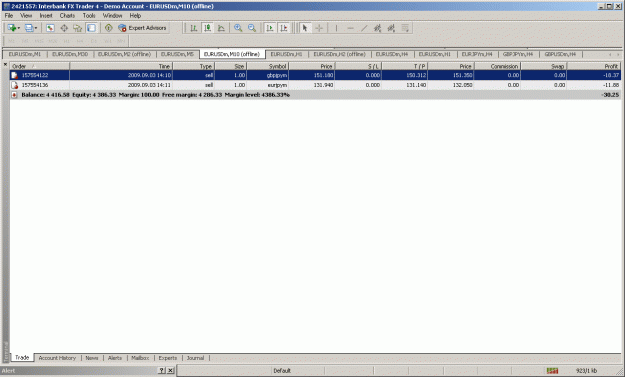Switch to GBPJPYm,H4 chart tab
The height and width of the screenshot is (377, 625).
pyautogui.click(x=518, y=54)
